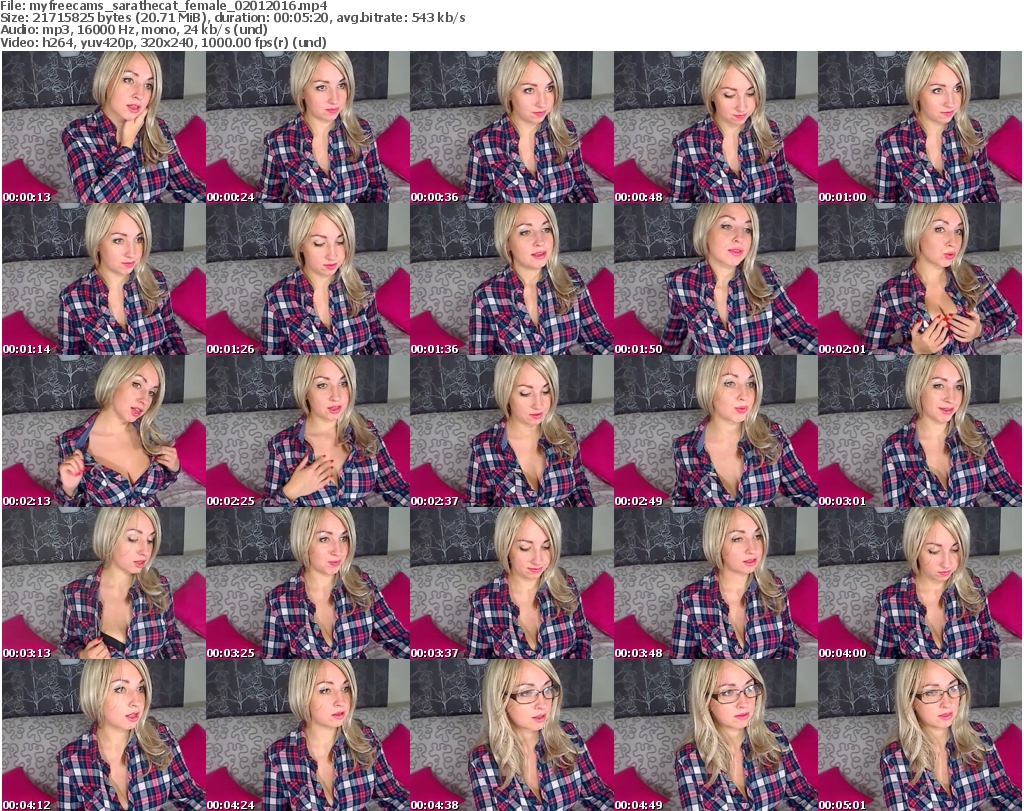1024x811 pixels.
Task: Select the thumbnail timestamped 00:00:24
Action: click(x=308, y=127)
